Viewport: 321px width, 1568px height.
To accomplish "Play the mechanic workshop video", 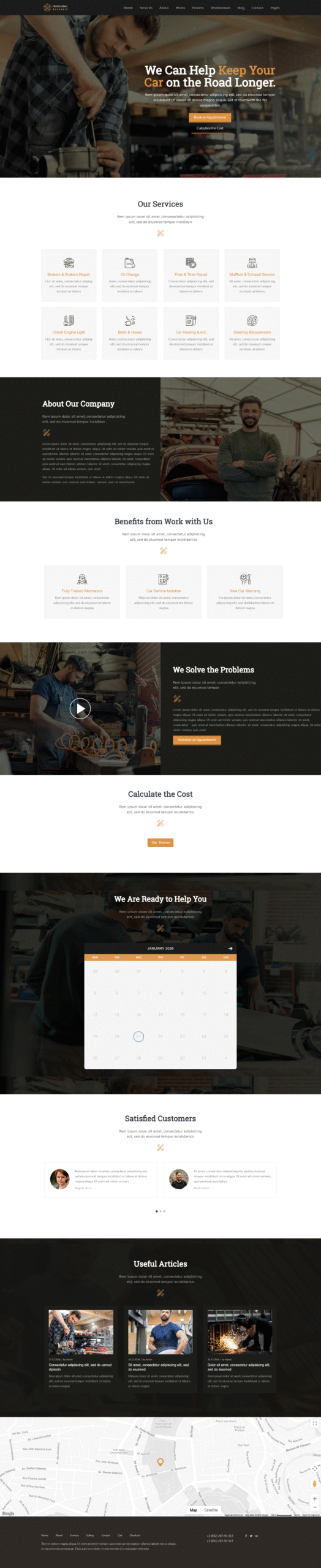I will coord(80,709).
